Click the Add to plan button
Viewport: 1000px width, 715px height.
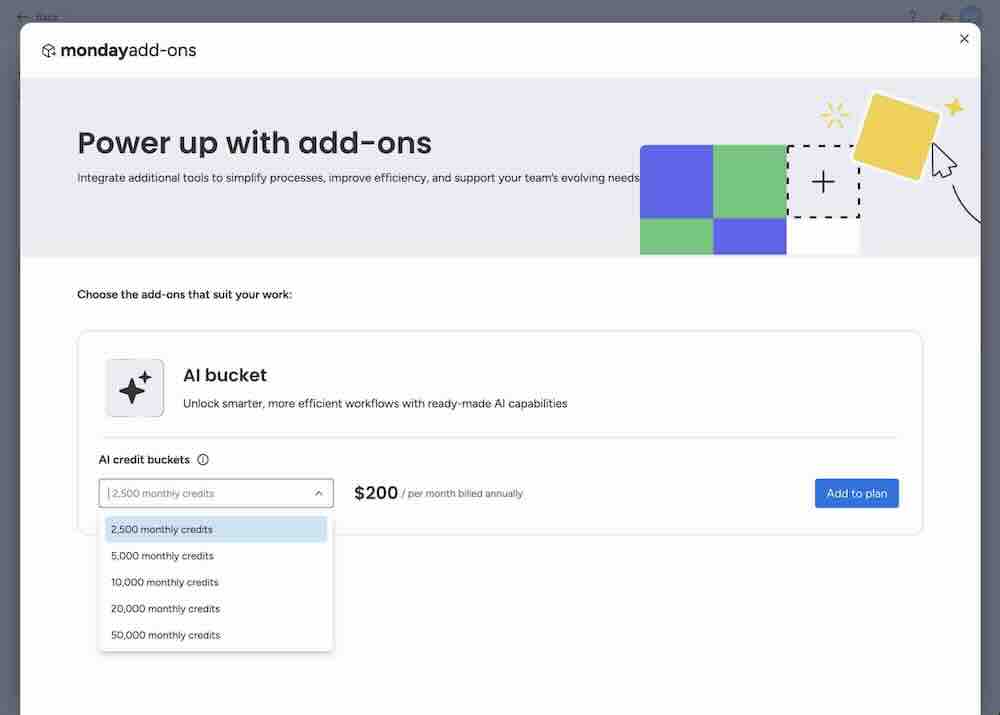(x=856, y=493)
